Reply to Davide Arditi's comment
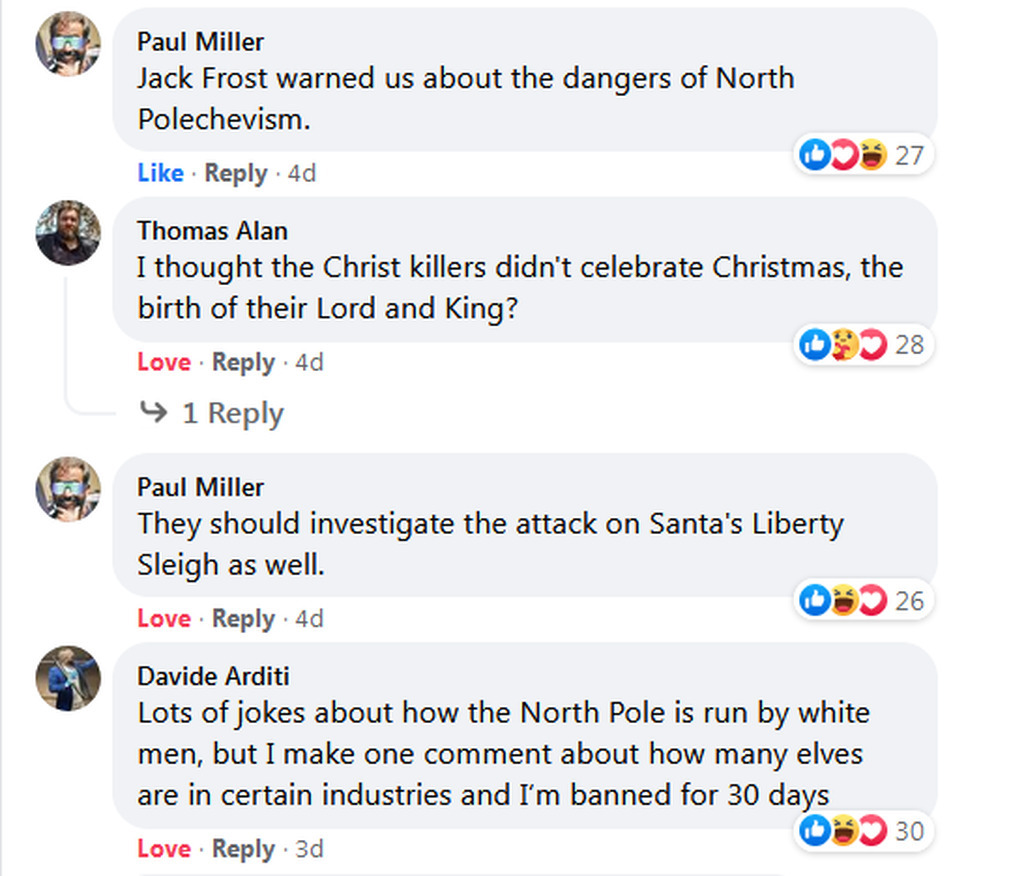The width and height of the screenshot is (1024, 876). (x=243, y=849)
